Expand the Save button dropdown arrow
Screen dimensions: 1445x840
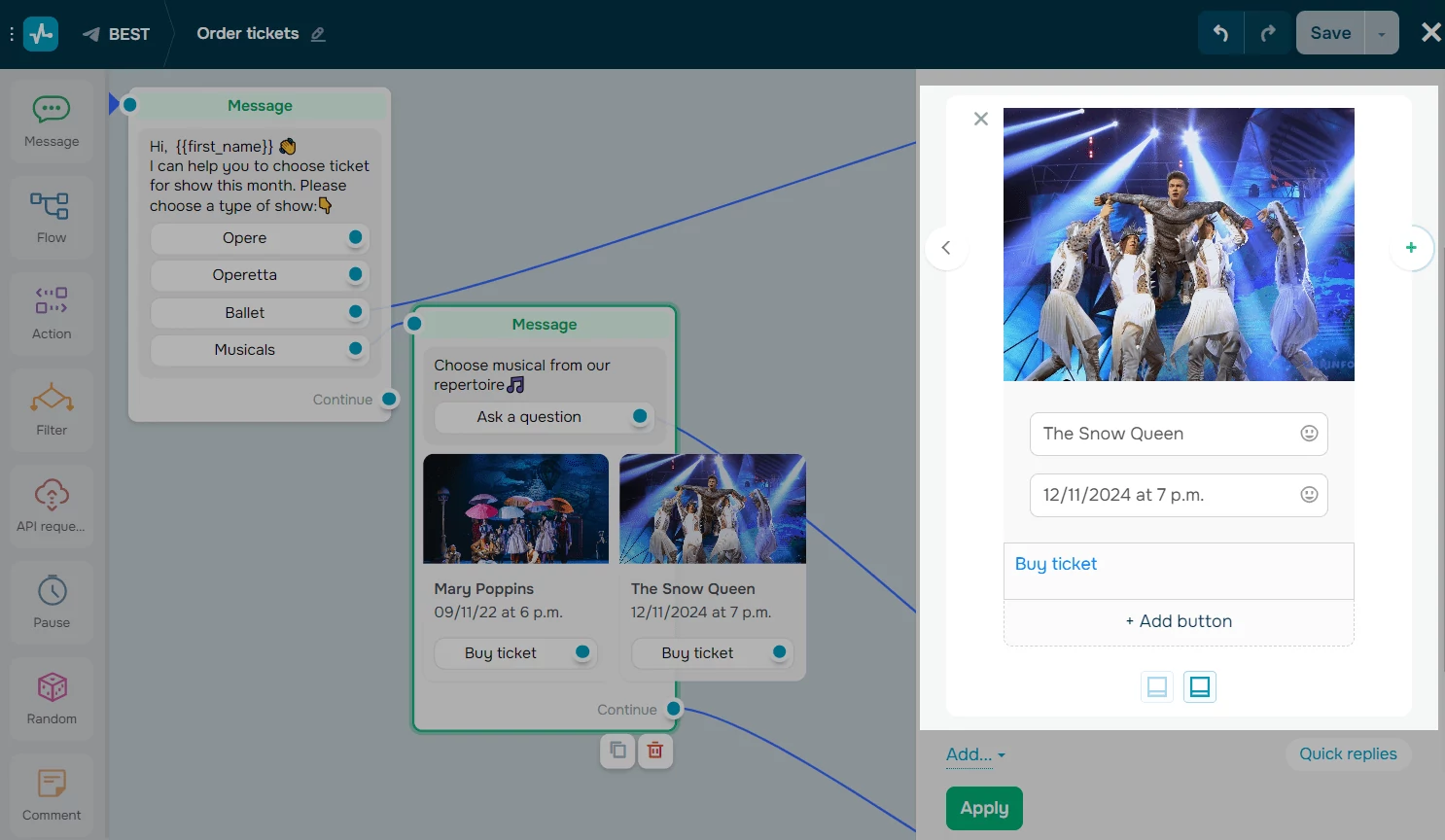[x=1381, y=32]
